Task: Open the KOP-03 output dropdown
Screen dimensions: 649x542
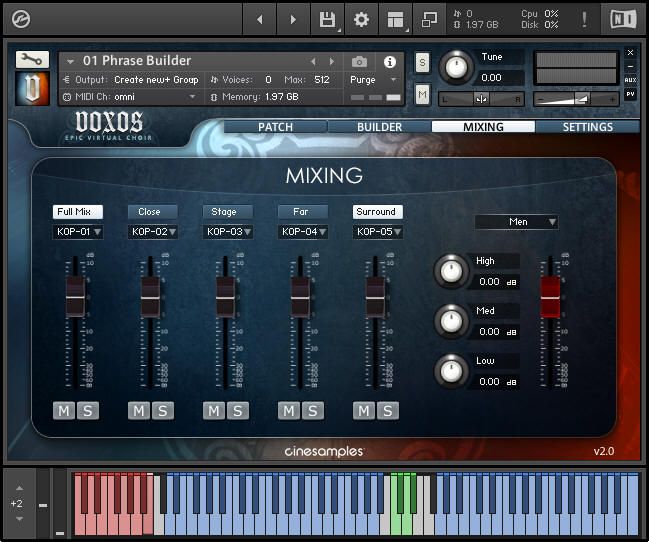Action: click(228, 232)
